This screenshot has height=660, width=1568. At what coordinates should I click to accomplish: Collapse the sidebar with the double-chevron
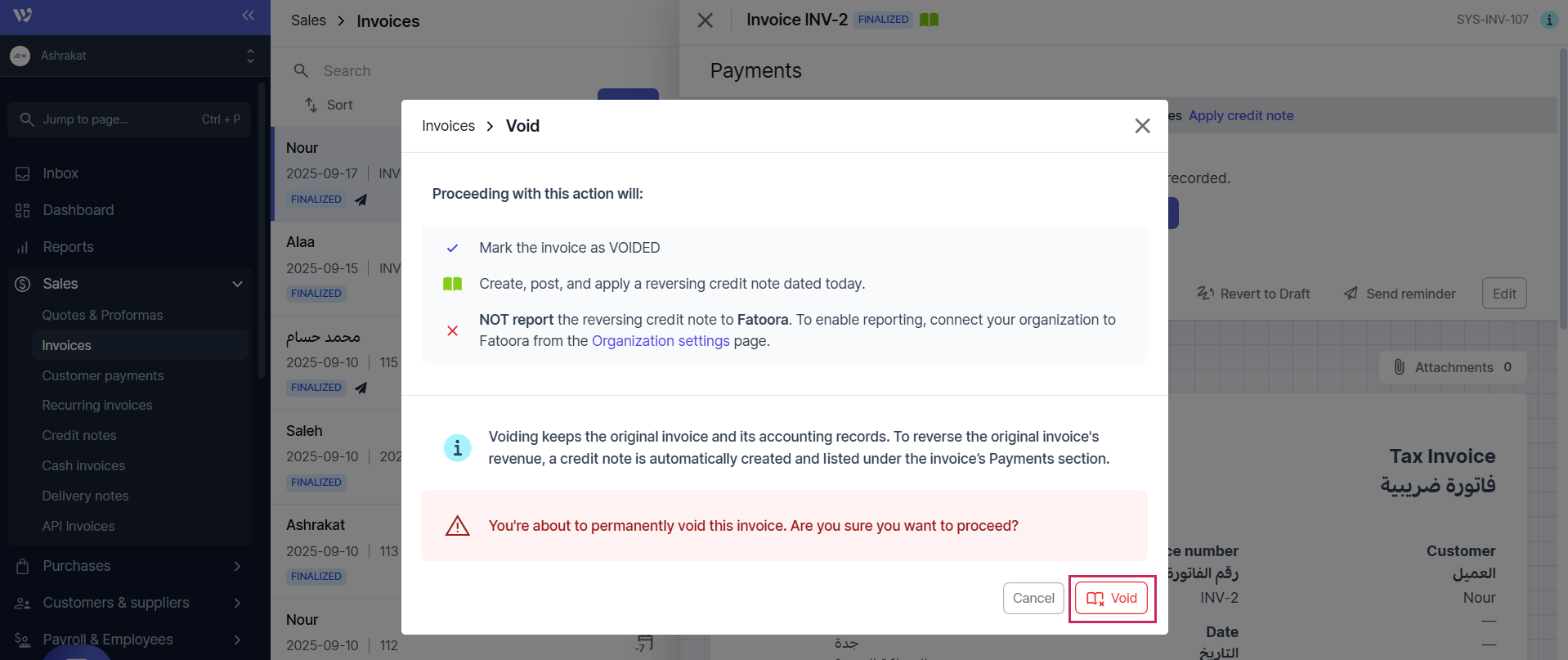(248, 15)
